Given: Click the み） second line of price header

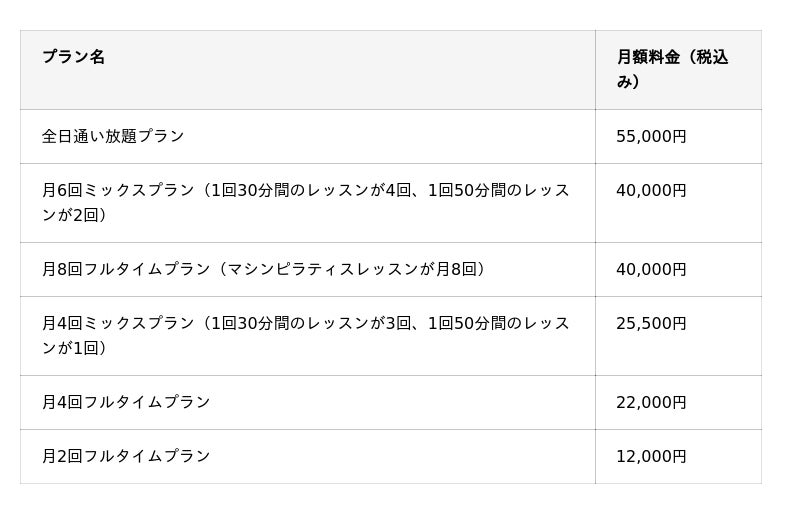Looking at the screenshot, I should (x=628, y=82).
